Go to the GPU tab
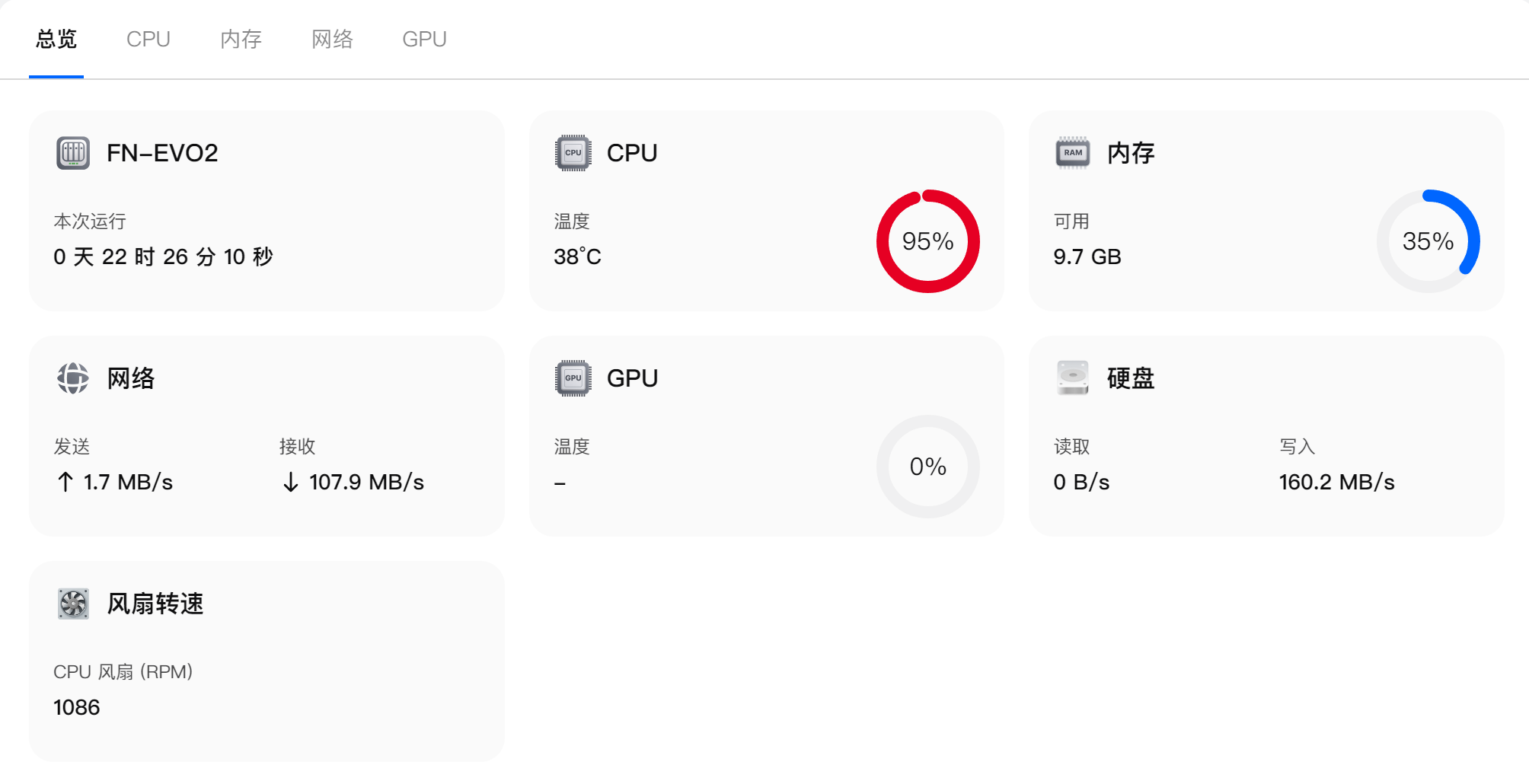Screen dimensions: 1529x784 pyautogui.click(x=424, y=39)
